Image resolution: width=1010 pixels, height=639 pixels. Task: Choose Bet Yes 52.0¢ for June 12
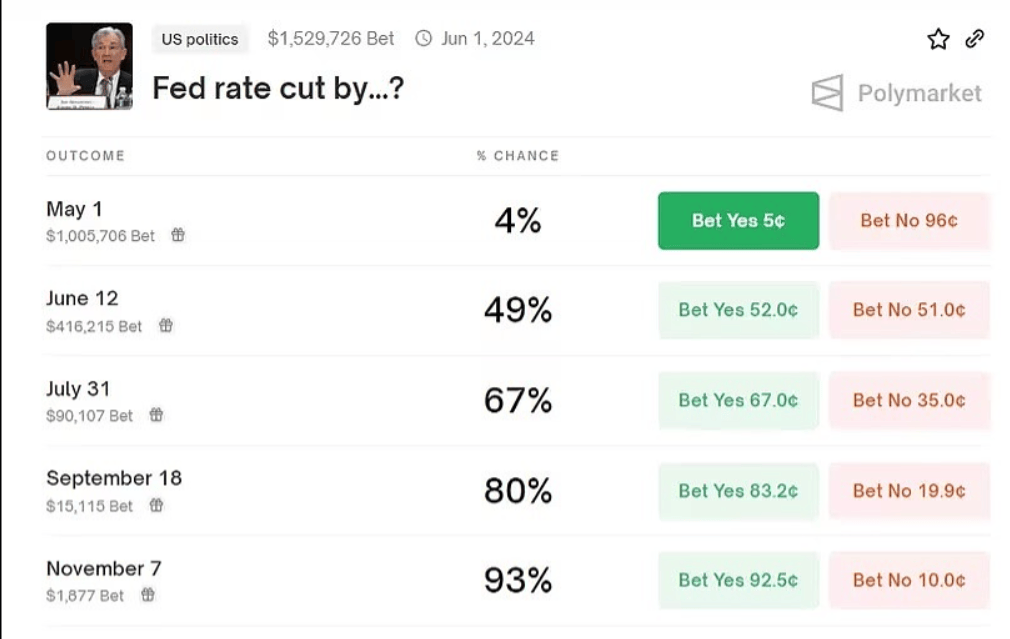point(738,310)
